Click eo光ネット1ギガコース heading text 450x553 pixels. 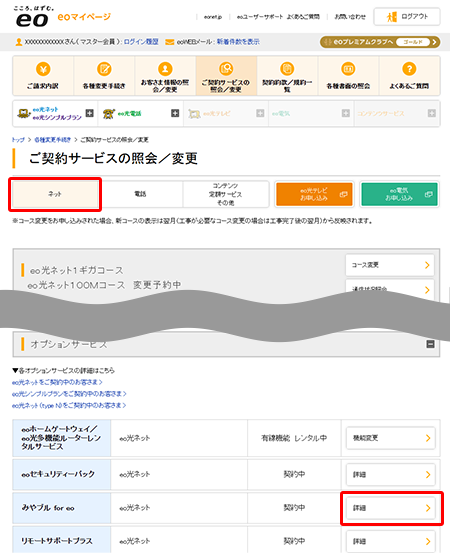tap(77, 271)
